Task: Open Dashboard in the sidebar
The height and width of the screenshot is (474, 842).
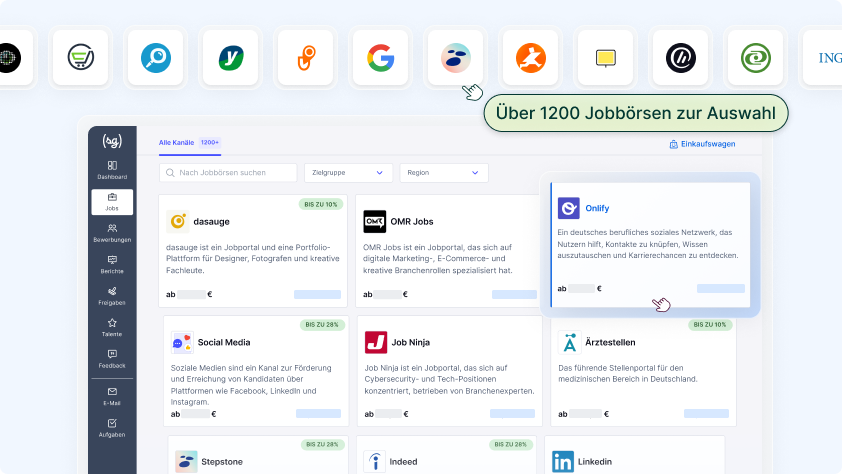Action: (x=112, y=170)
